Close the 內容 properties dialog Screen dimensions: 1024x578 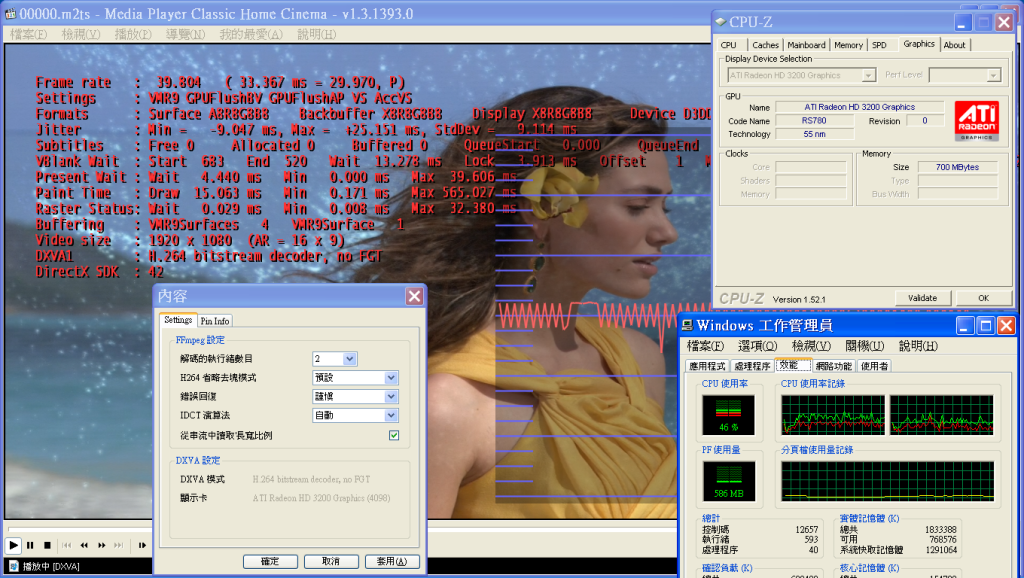[414, 297]
